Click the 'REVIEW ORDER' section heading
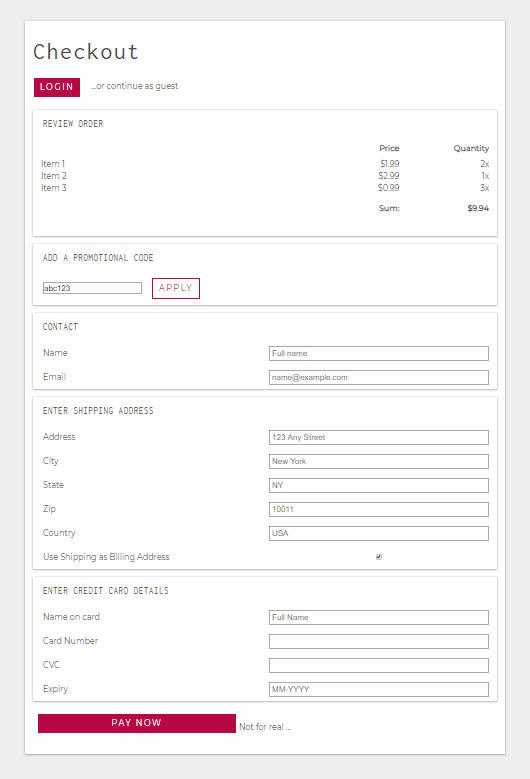Viewport: 530px width, 779px height. [x=73, y=124]
